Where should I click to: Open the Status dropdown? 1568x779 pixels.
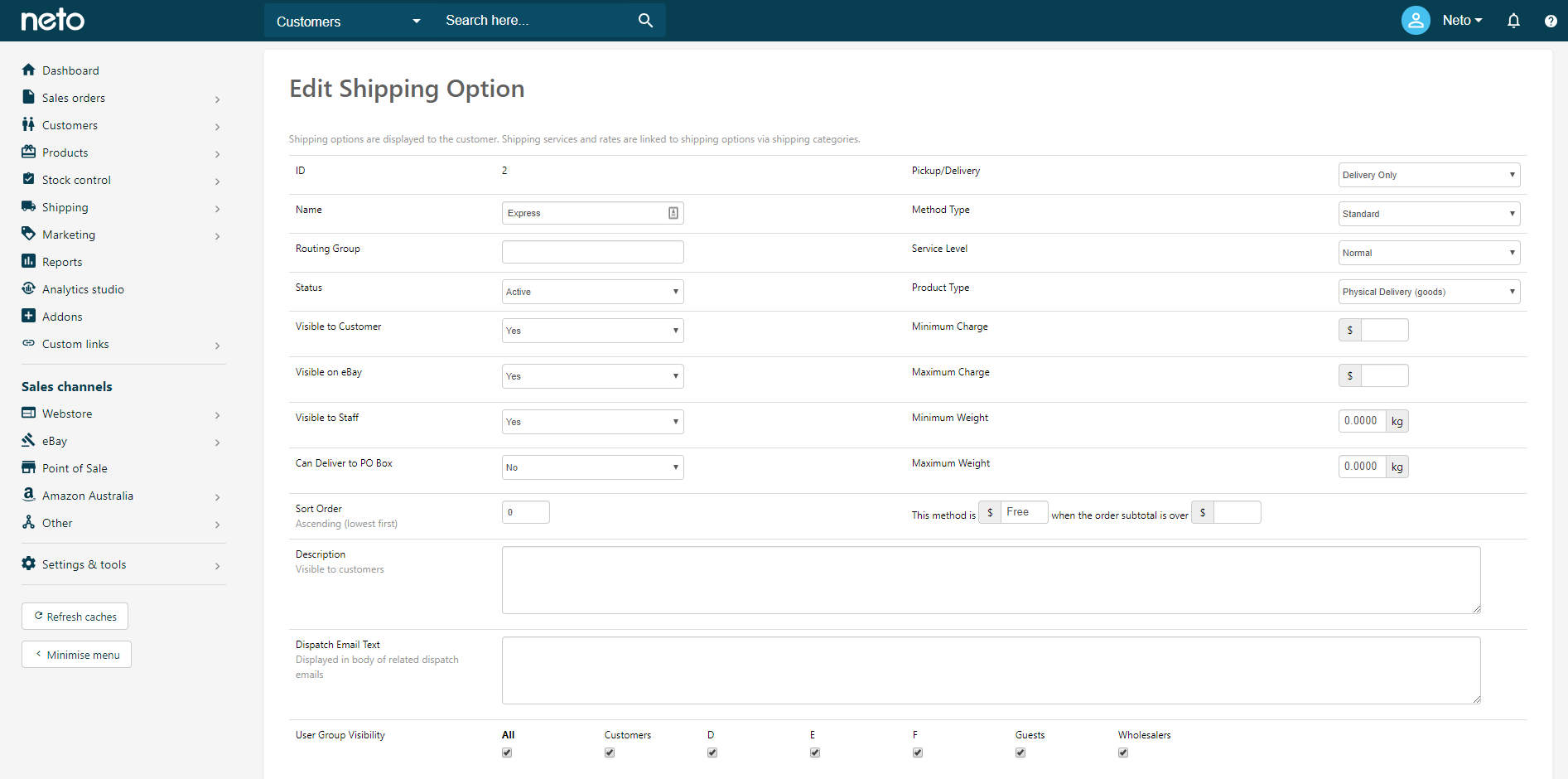(x=593, y=292)
